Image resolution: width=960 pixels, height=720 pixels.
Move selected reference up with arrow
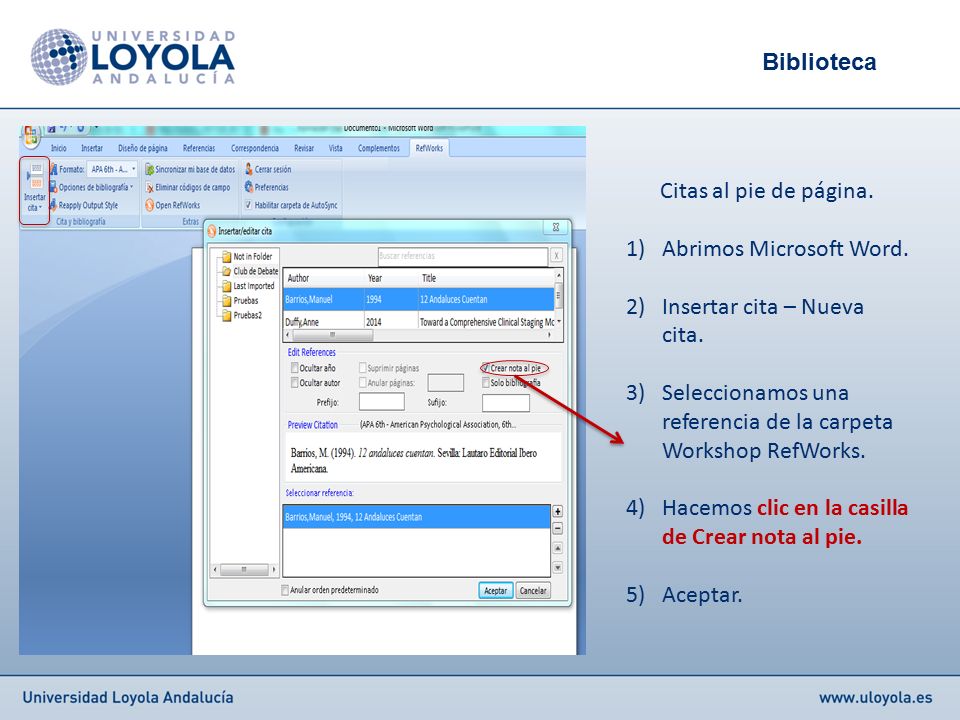(558, 549)
